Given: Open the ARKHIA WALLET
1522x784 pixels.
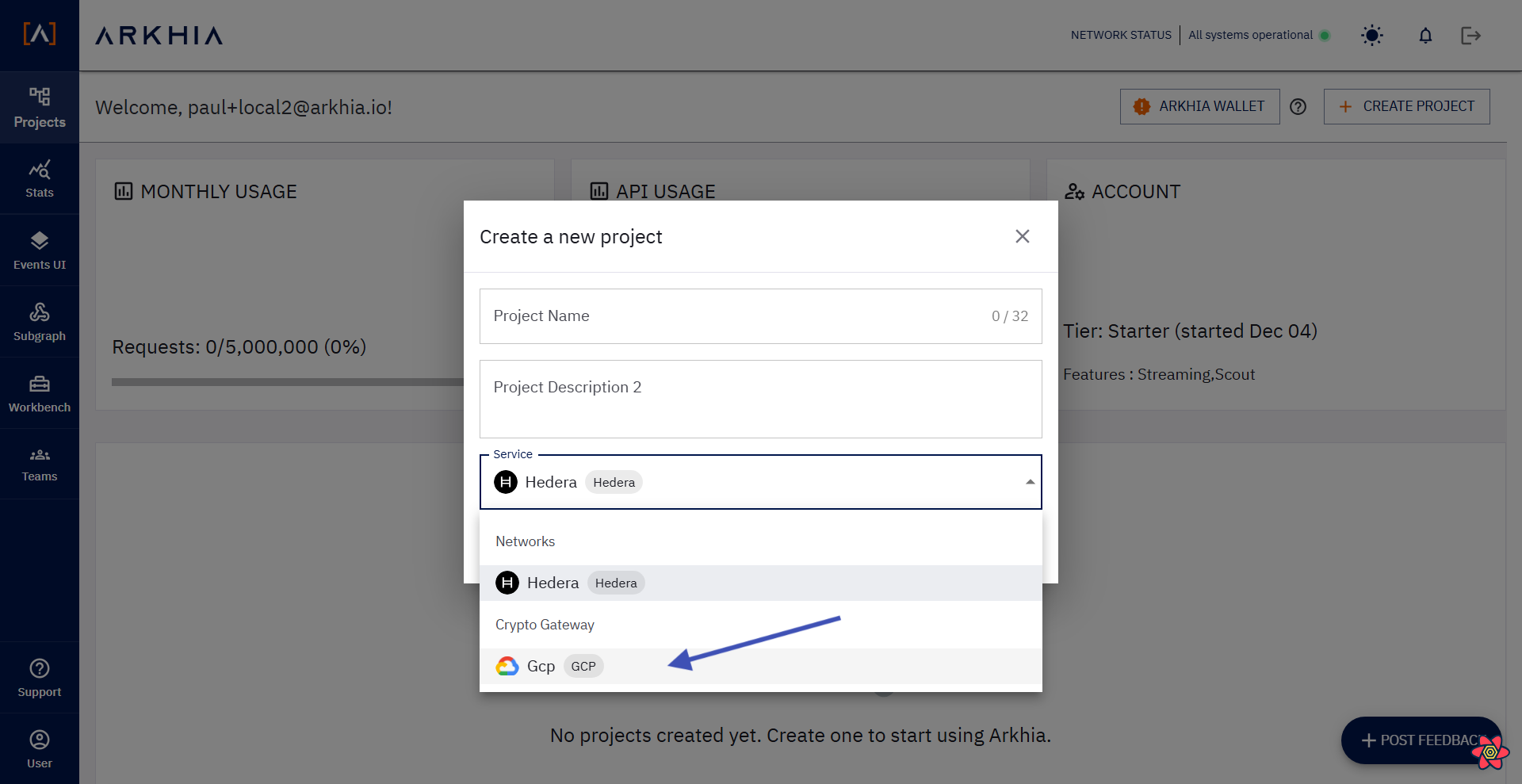Looking at the screenshot, I should tap(1199, 106).
